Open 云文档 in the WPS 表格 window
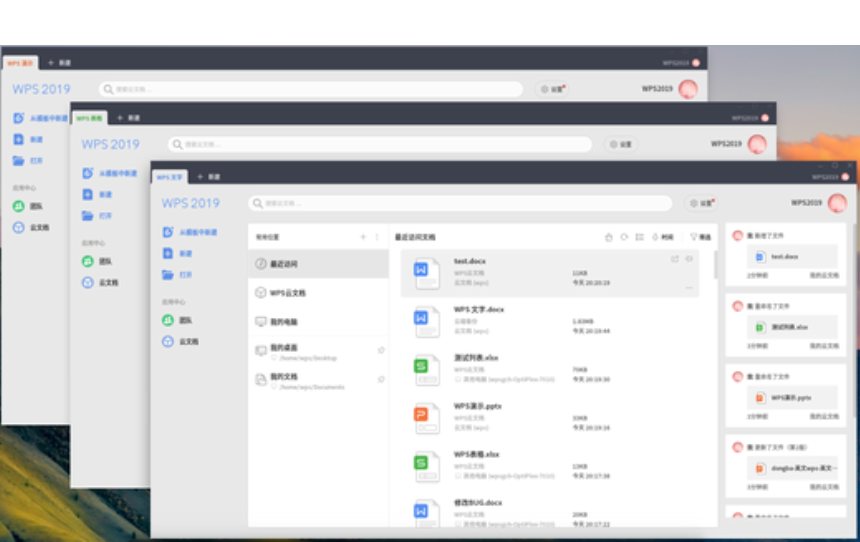The image size is (860, 542). [100, 283]
